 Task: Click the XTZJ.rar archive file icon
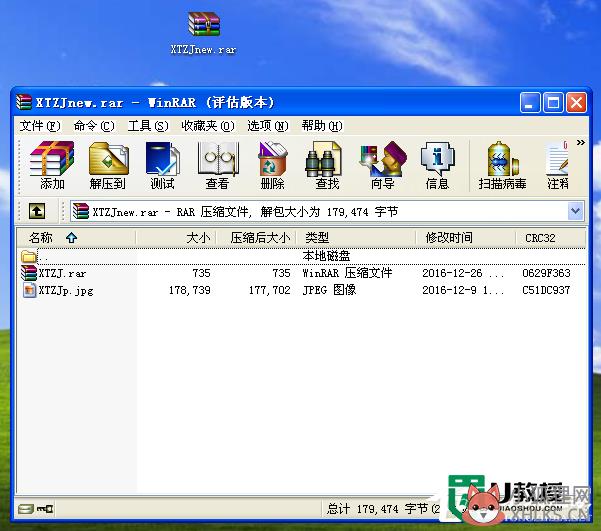pyautogui.click(x=29, y=273)
